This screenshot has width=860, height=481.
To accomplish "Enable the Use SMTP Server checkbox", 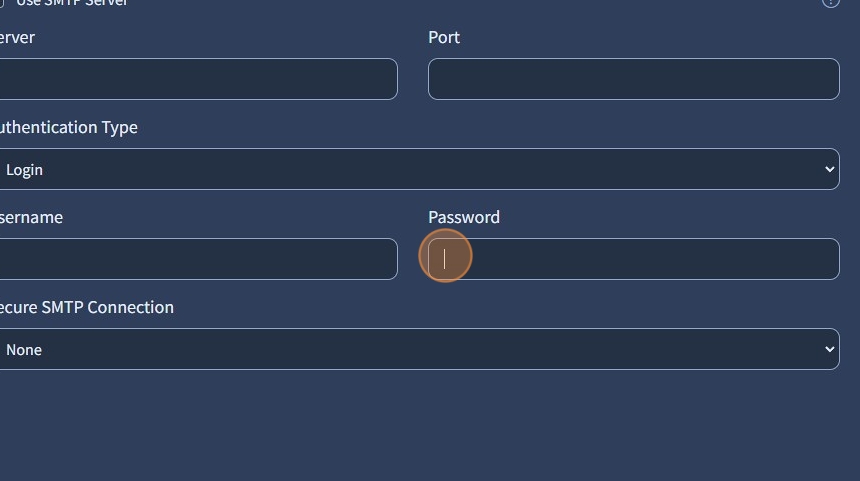I will pos(1,2).
